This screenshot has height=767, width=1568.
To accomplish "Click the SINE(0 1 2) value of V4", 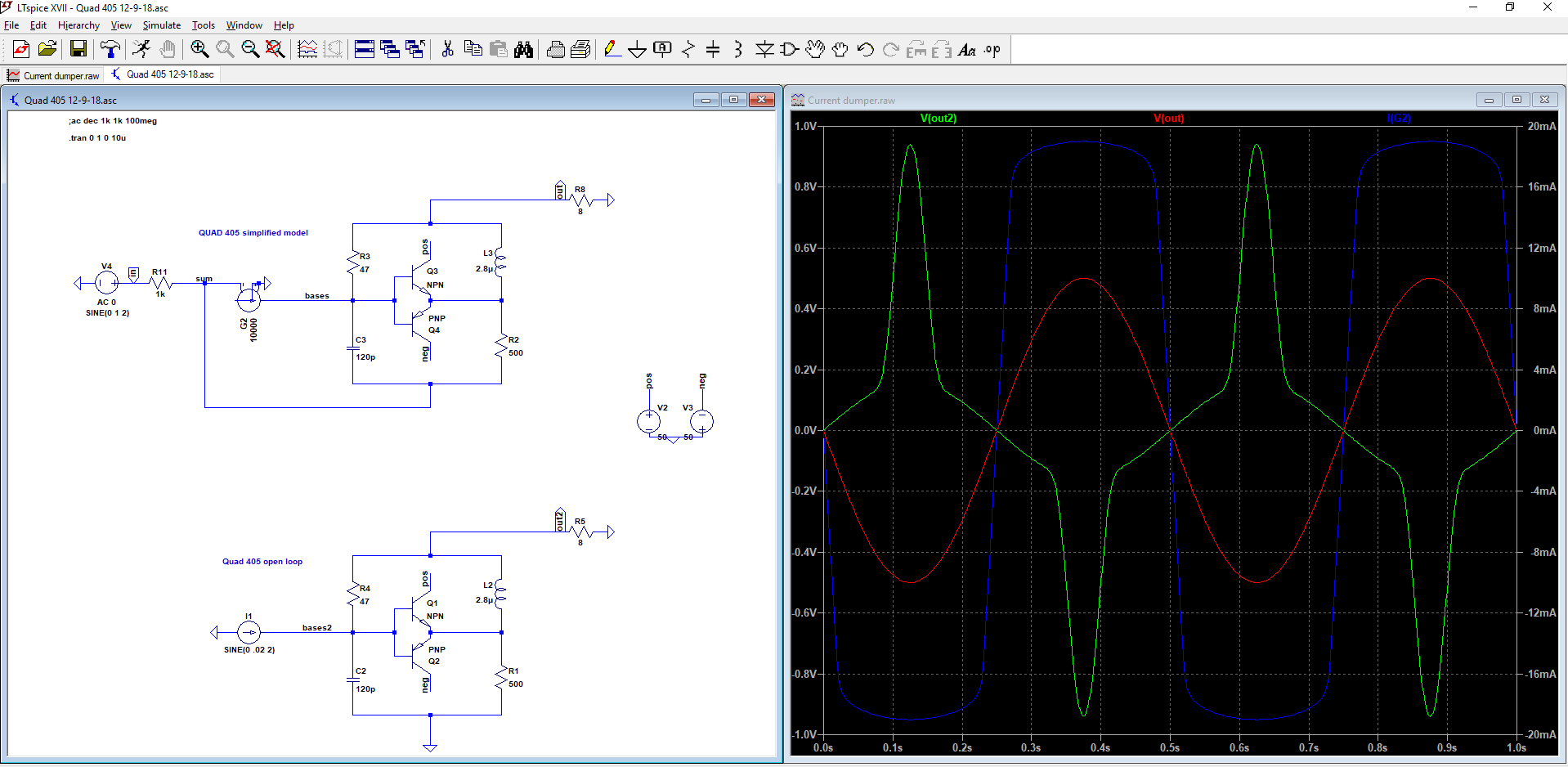I will [107, 313].
